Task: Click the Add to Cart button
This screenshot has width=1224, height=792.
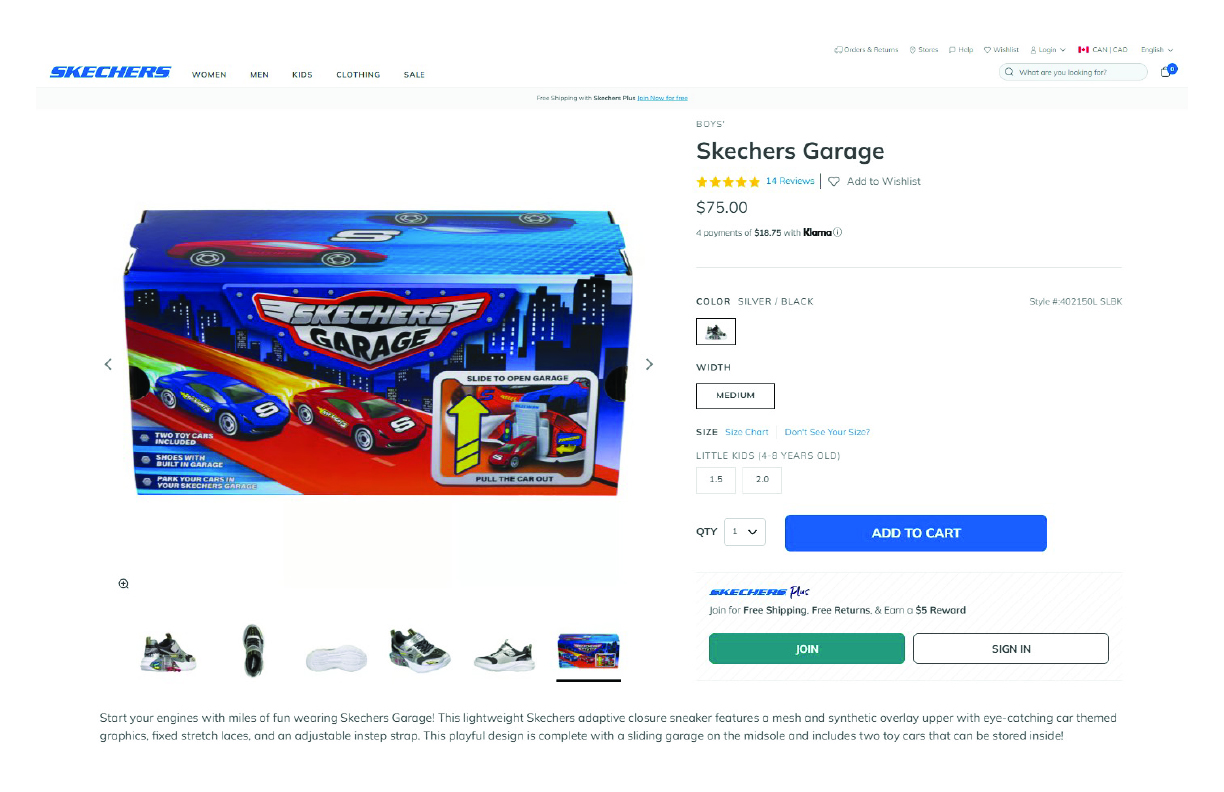Action: click(916, 533)
